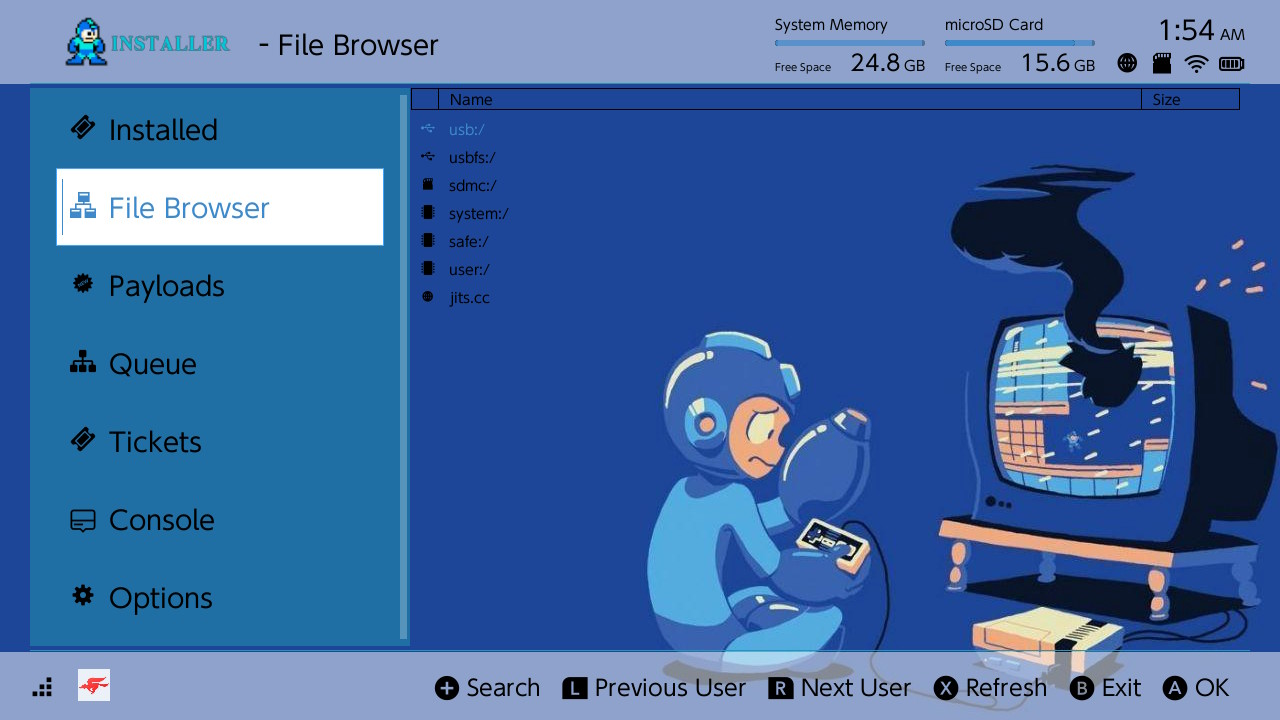
Task: Click the 1:54 AM clock
Action: (x=1201, y=30)
